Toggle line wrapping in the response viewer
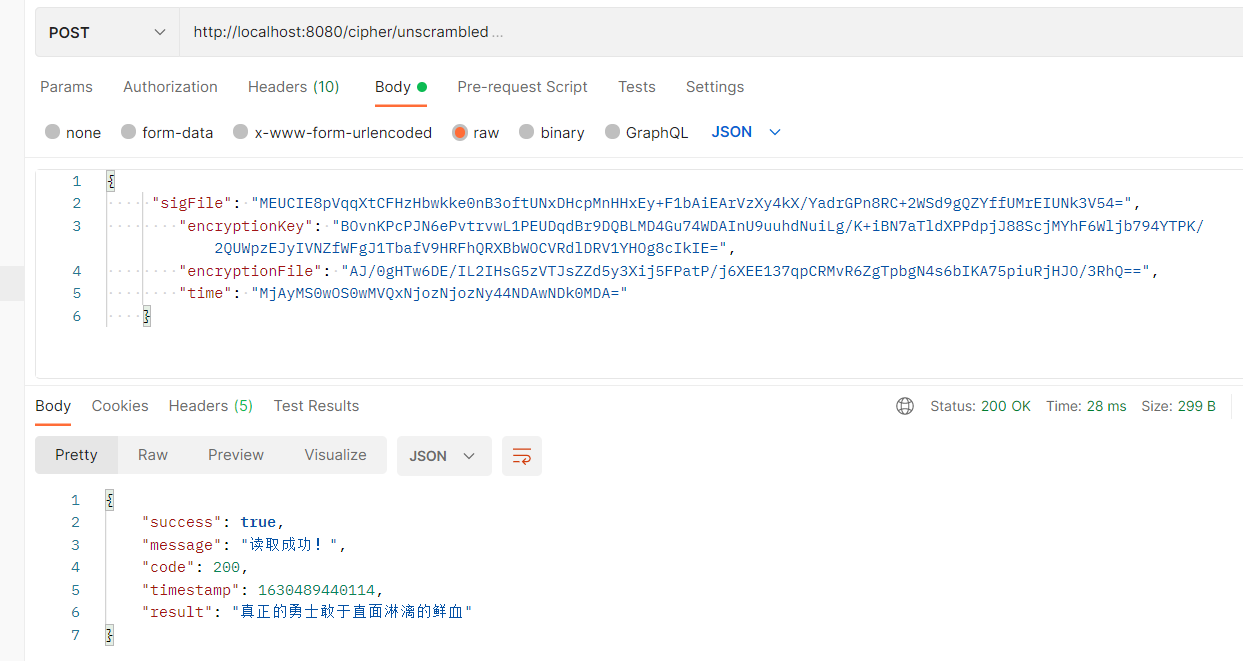The image size is (1243, 661). [521, 455]
